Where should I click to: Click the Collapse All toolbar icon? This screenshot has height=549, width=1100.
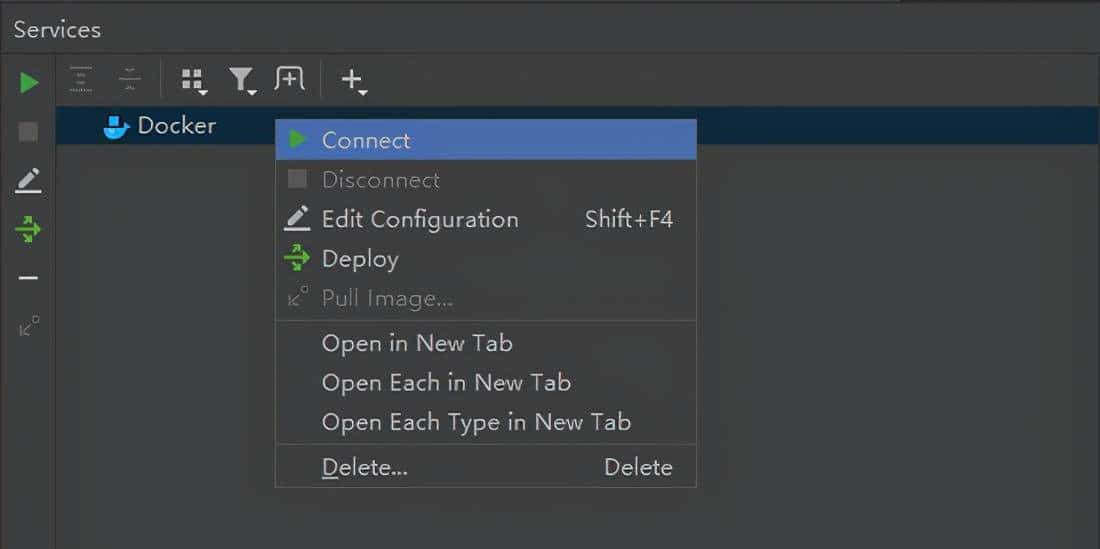point(130,79)
